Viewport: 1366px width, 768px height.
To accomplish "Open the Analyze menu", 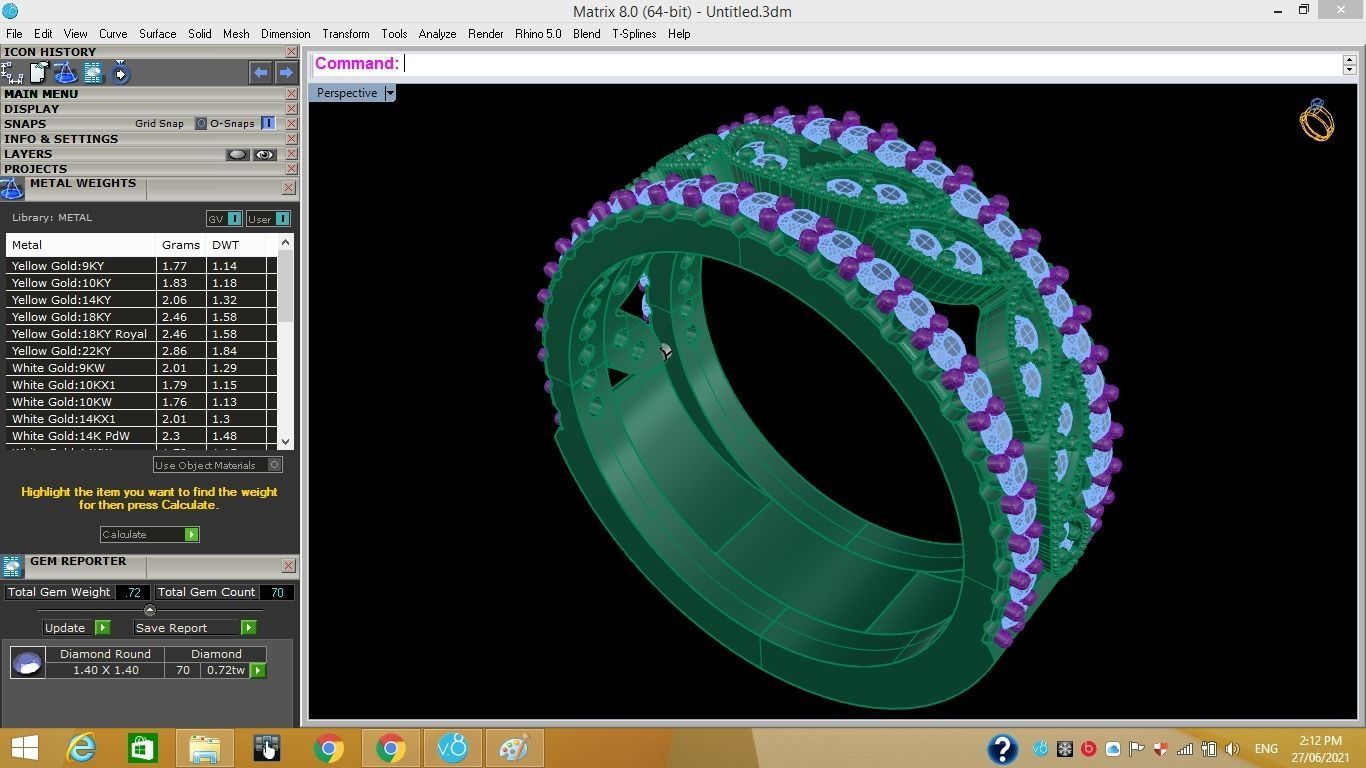I will pyautogui.click(x=437, y=34).
